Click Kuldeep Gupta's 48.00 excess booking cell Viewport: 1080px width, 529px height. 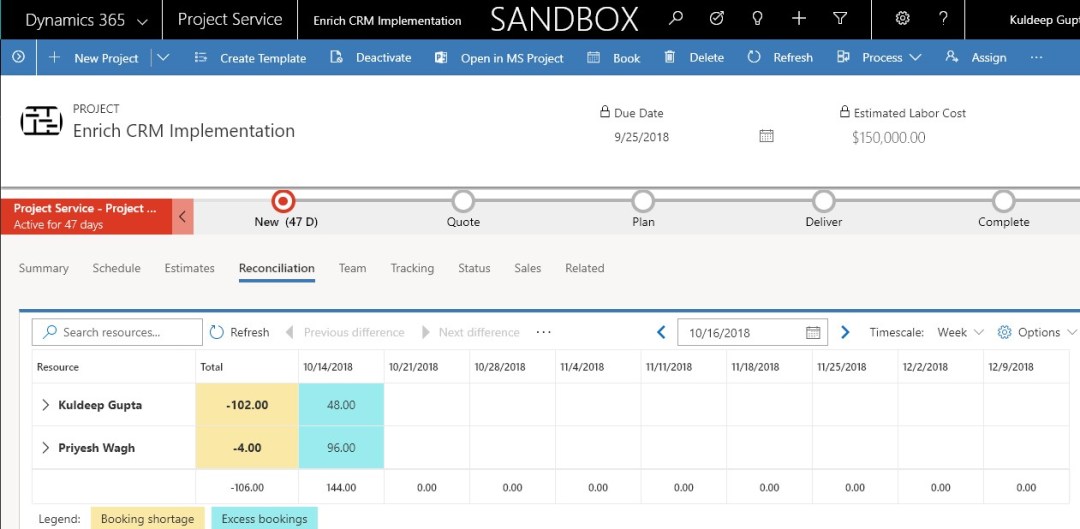(341, 405)
